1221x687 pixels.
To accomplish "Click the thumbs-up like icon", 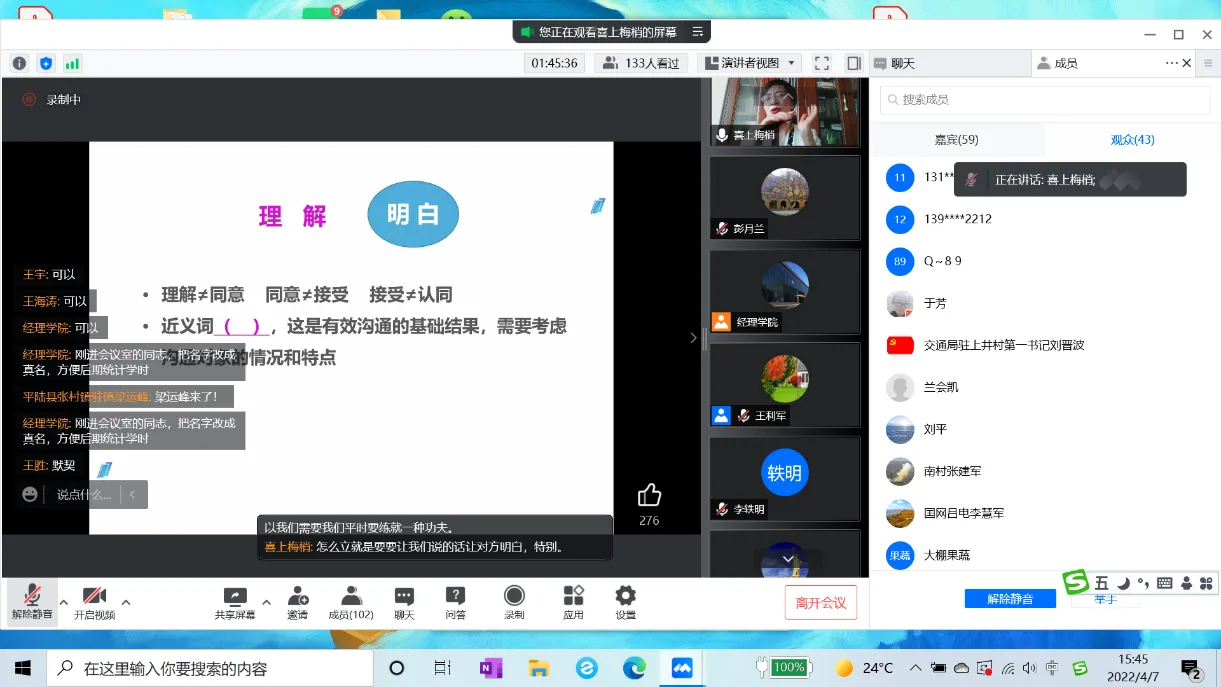I will click(649, 495).
